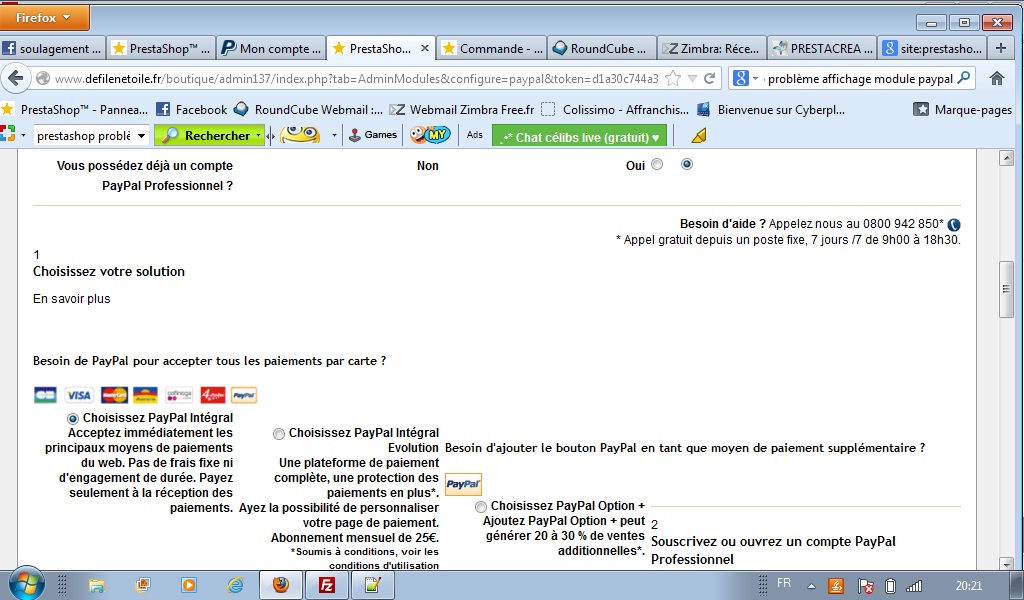
Task: Click the 4 étoiles card logo
Action: 212,395
